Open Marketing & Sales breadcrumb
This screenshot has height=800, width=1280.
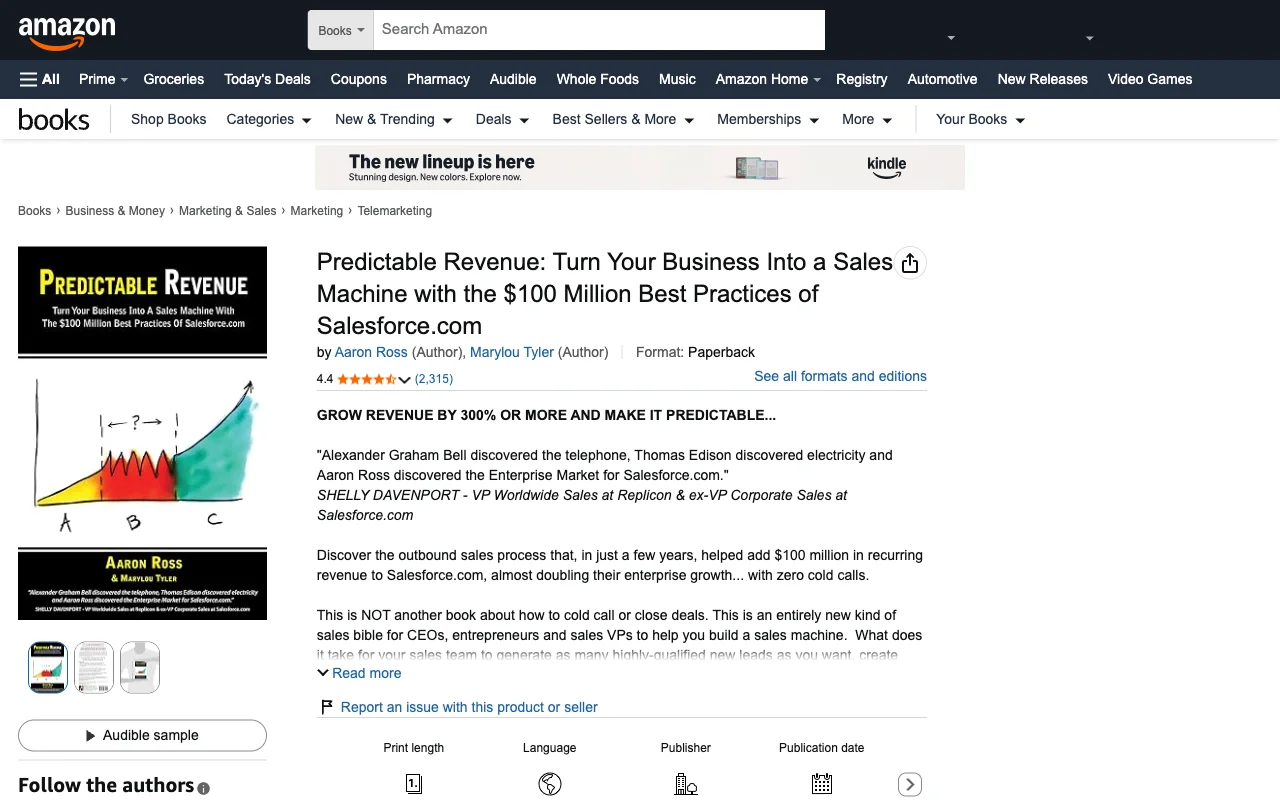click(227, 211)
